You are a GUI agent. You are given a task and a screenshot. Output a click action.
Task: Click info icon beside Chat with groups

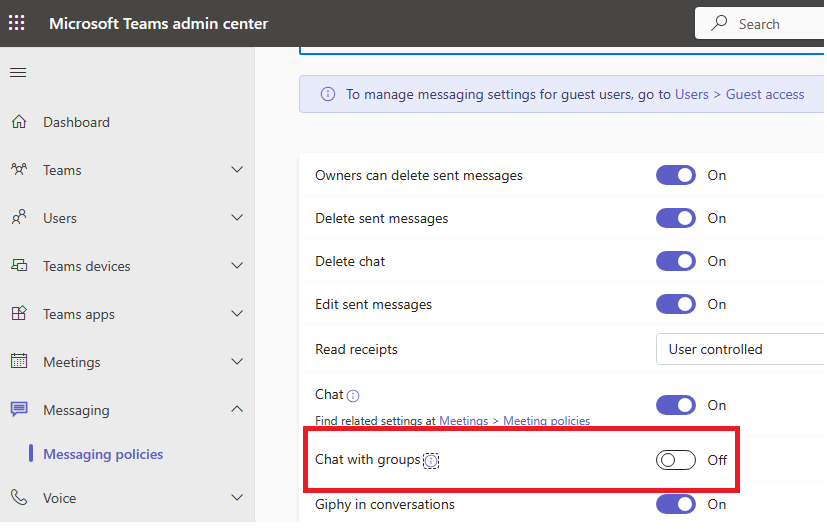(431, 461)
